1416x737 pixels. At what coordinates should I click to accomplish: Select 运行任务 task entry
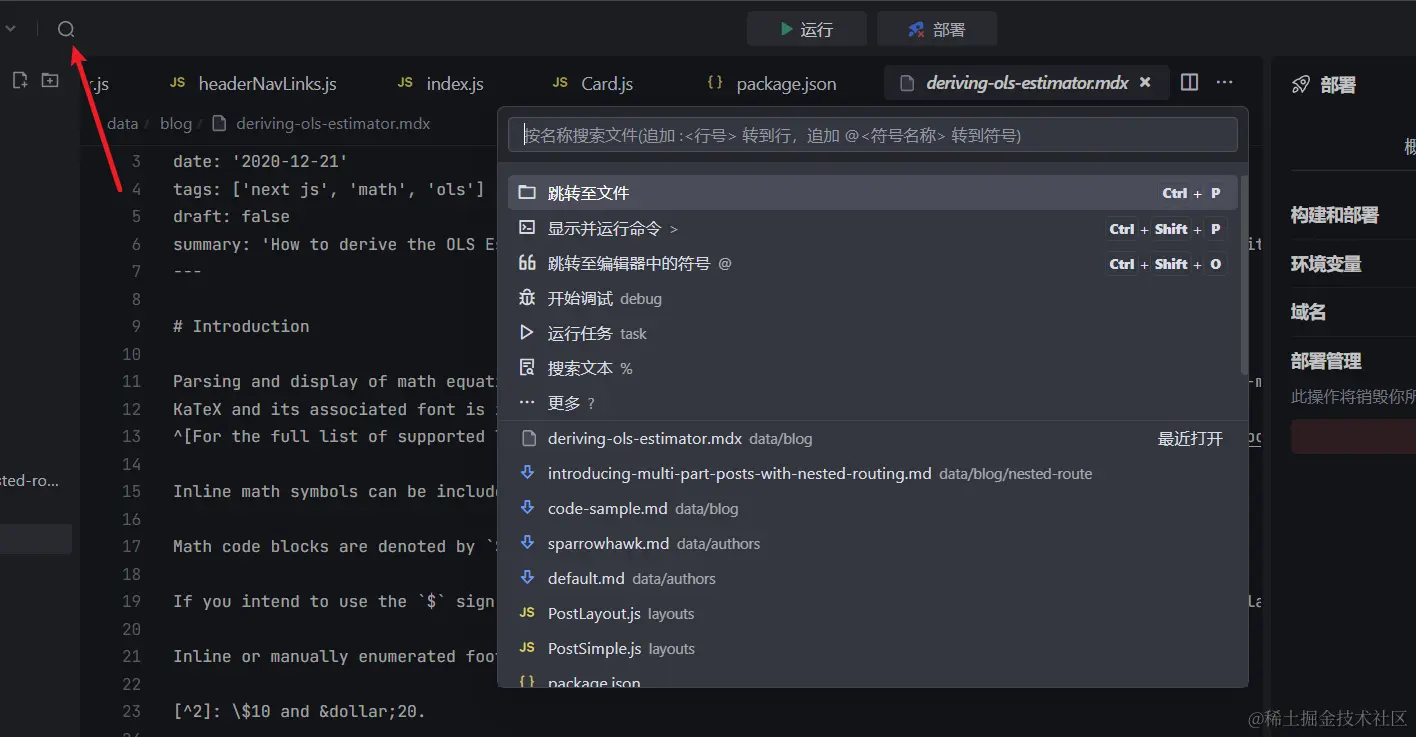click(x=873, y=333)
